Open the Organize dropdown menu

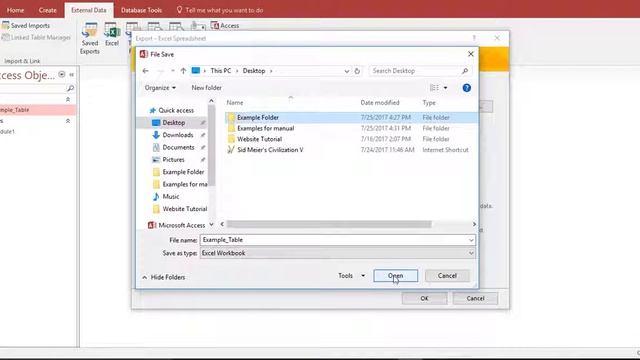160,88
